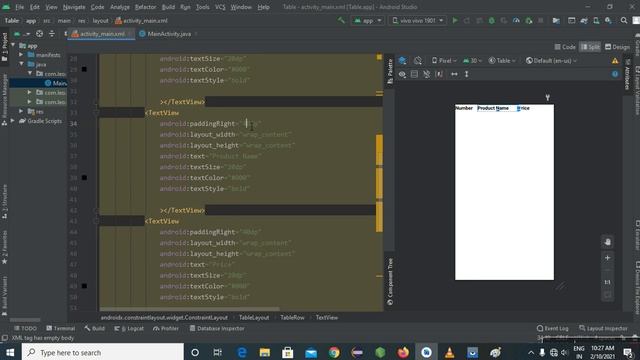Start debugging with the green bug icon
The image size is (640, 360).
tap(491, 20)
